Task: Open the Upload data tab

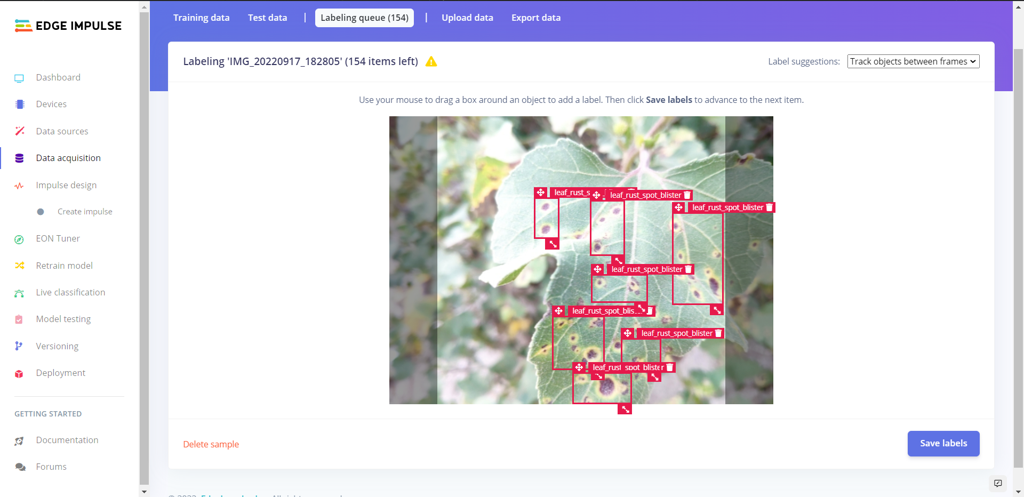Action: pos(467,18)
